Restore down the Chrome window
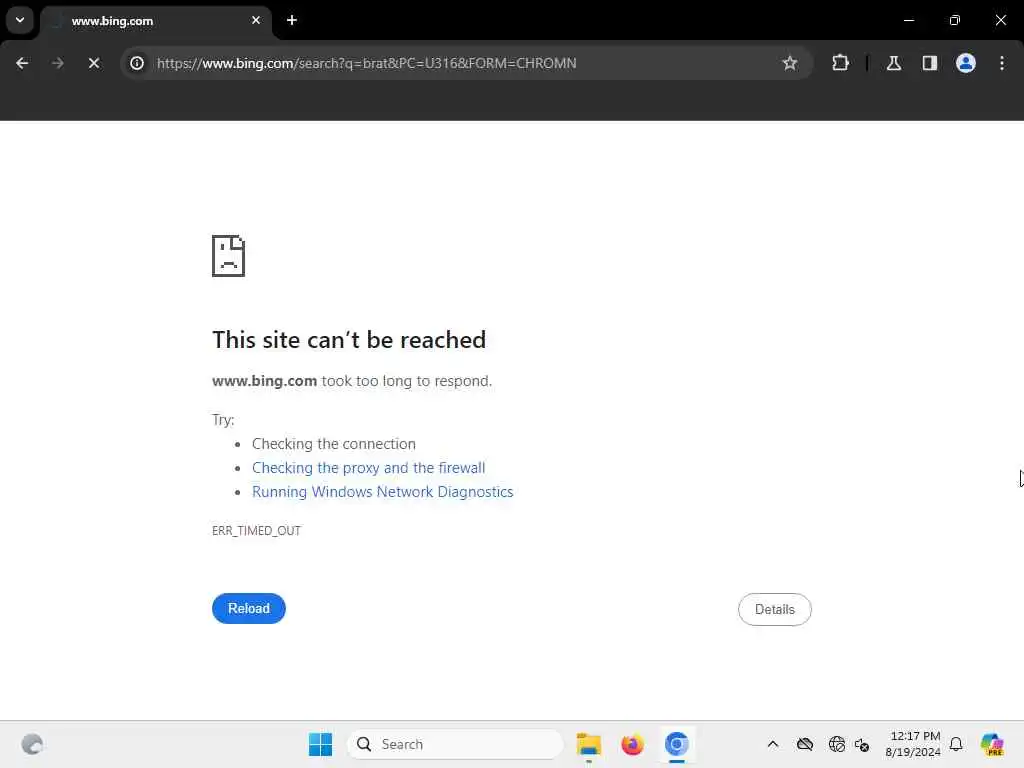 click(955, 20)
